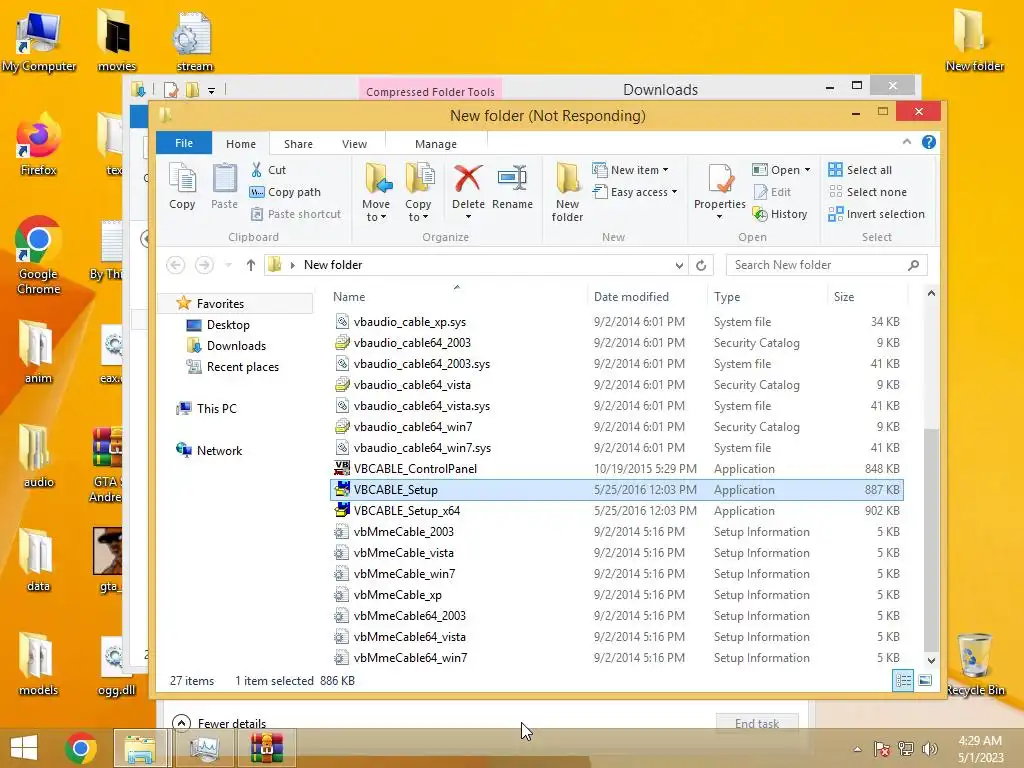The width and height of the screenshot is (1024, 768).
Task: Click the Cut scissors command
Action: coord(268,170)
